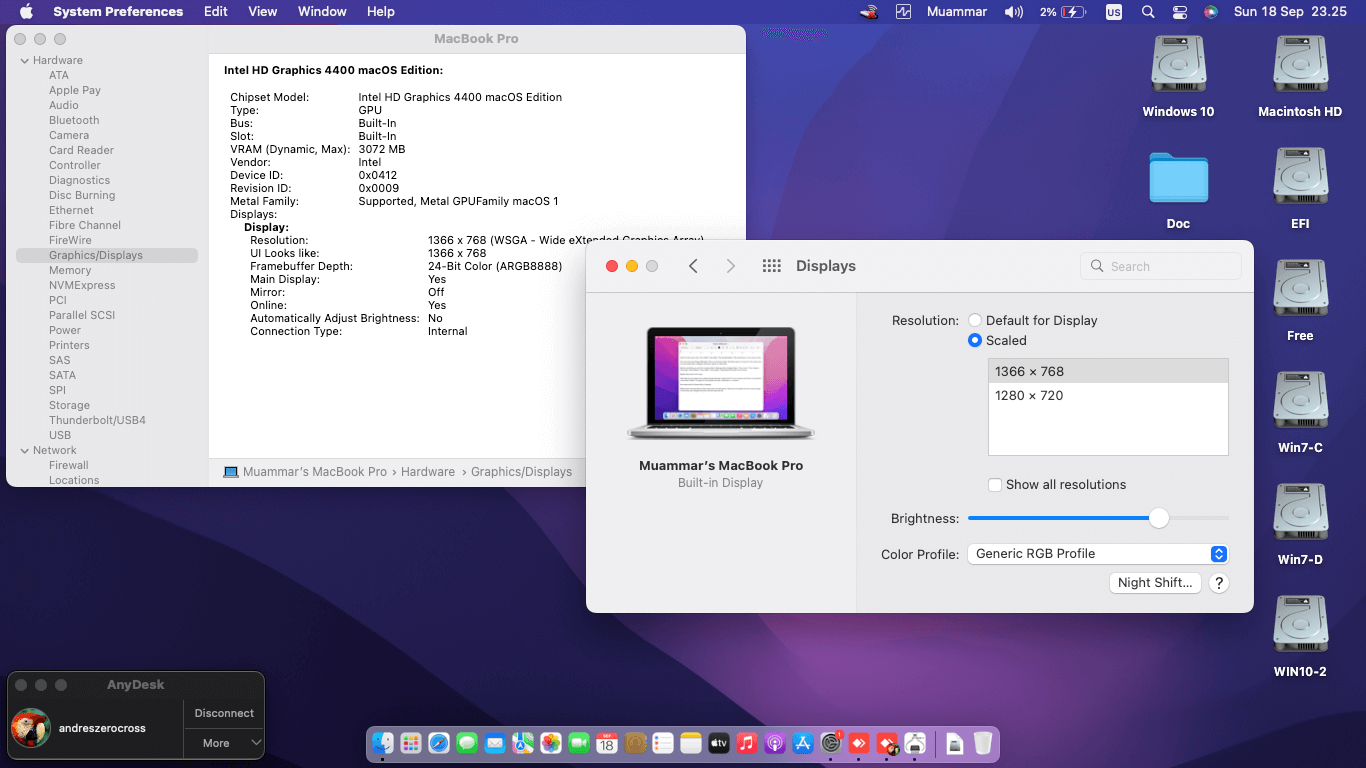Open Finder from the Dock
This screenshot has width=1366, height=768.
coord(383,743)
